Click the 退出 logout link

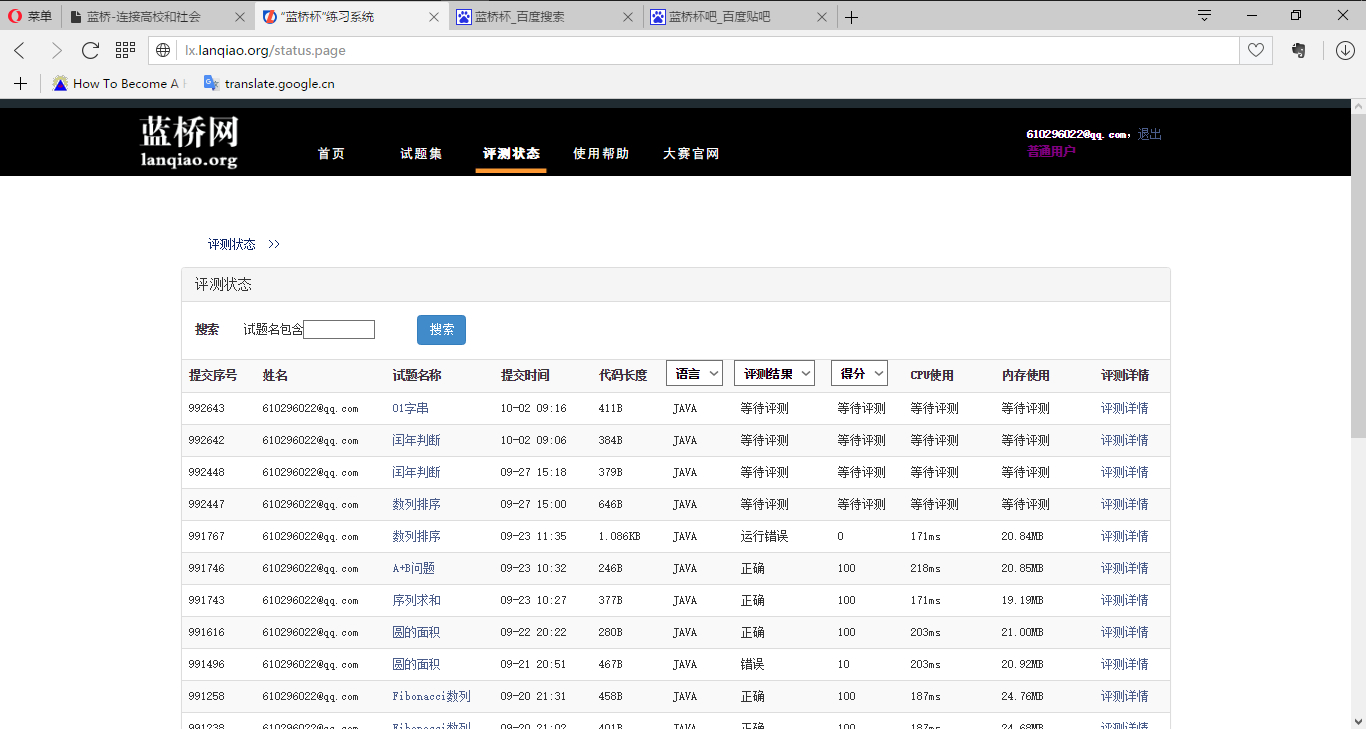pyautogui.click(x=1150, y=134)
